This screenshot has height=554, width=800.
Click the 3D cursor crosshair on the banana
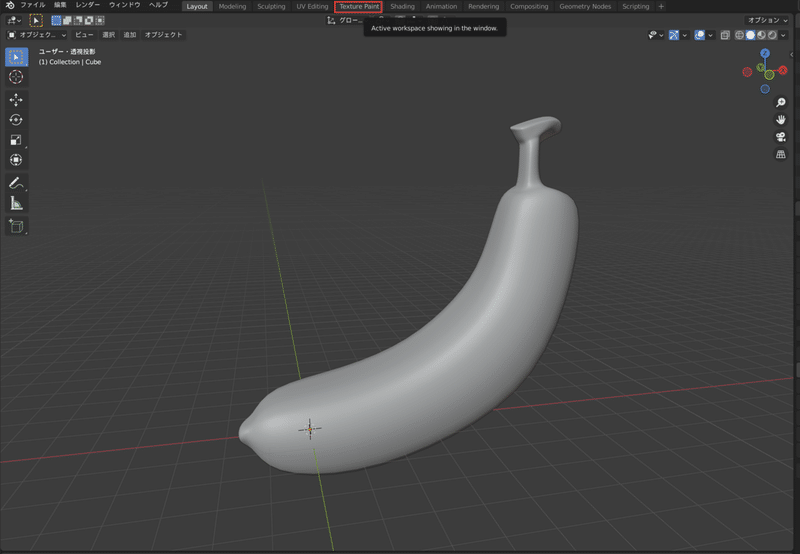pyautogui.click(x=310, y=430)
